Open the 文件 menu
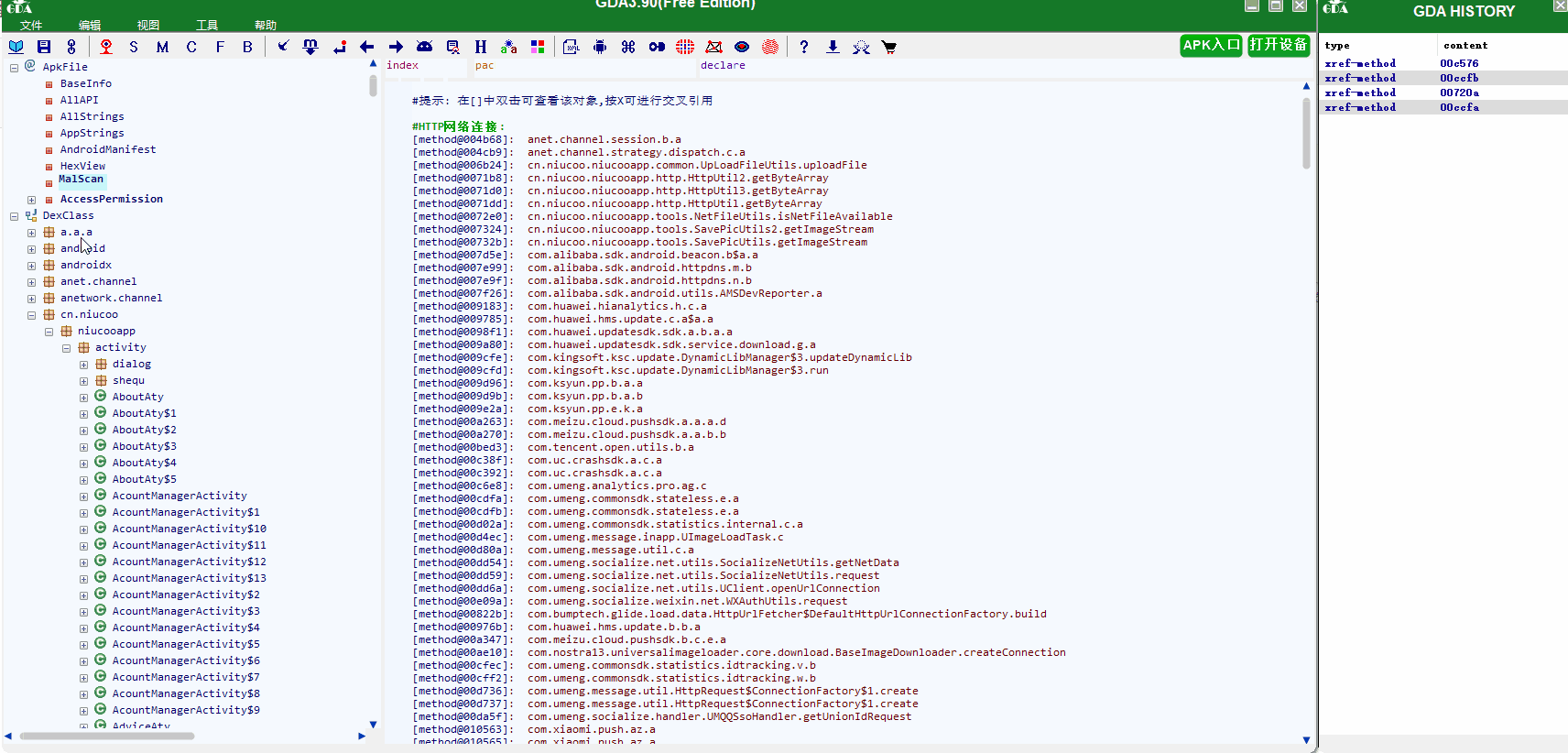 31,26
